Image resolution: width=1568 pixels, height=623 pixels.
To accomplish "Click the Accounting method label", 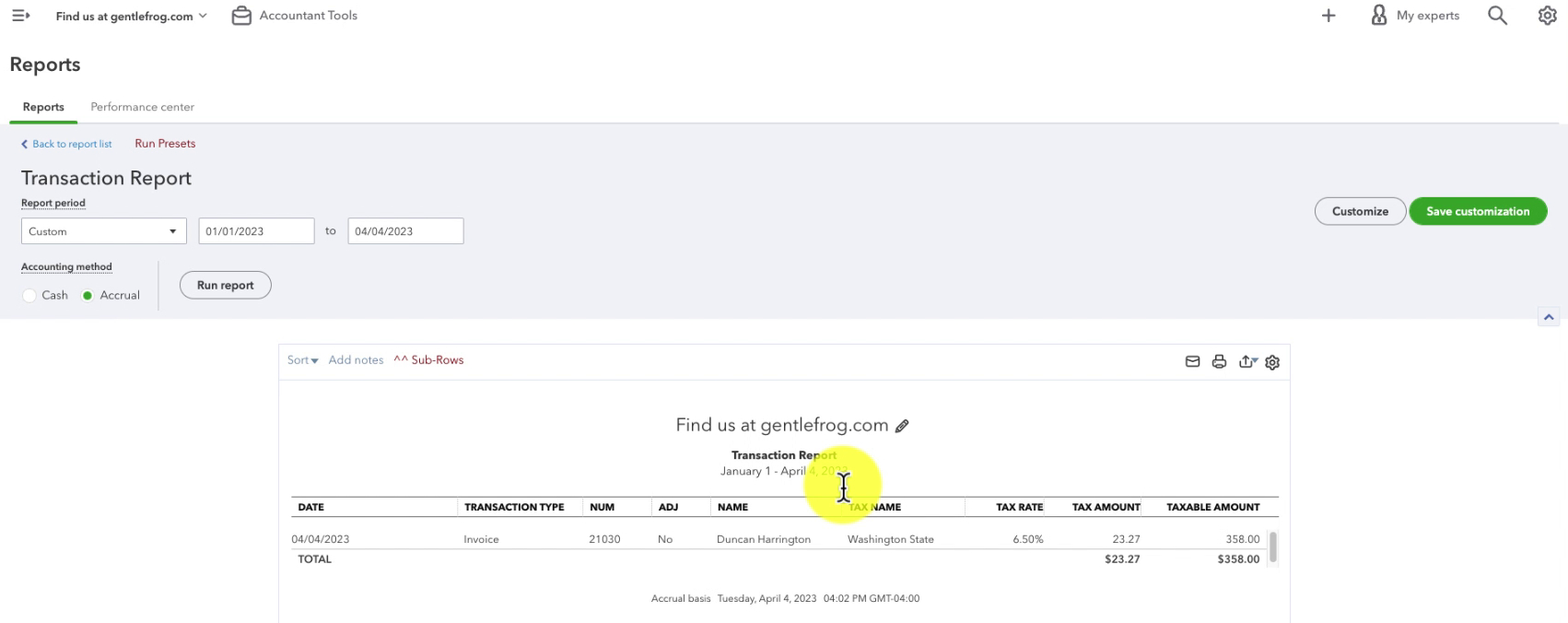I will point(66,266).
